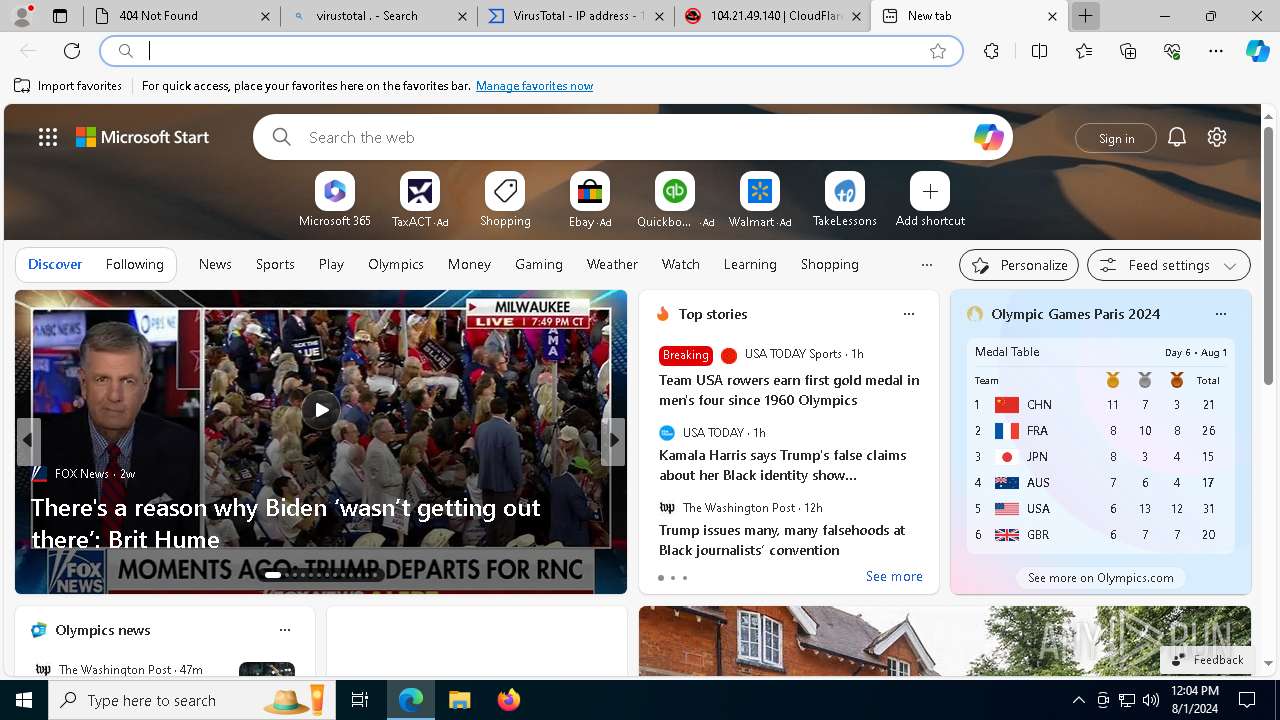This screenshot has width=1280, height=720.
Task: Open the Gaming category
Action: pos(539,264)
